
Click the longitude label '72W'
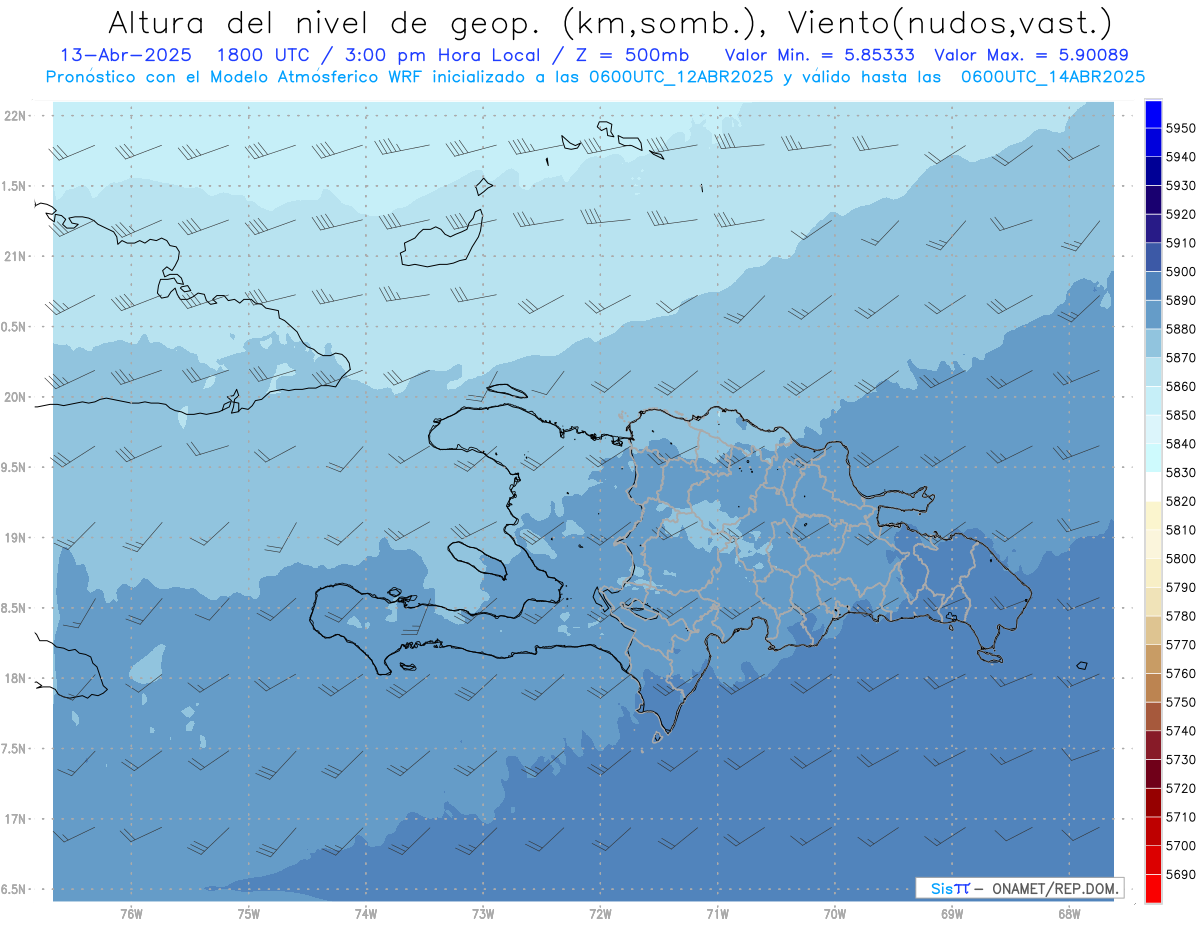click(600, 913)
